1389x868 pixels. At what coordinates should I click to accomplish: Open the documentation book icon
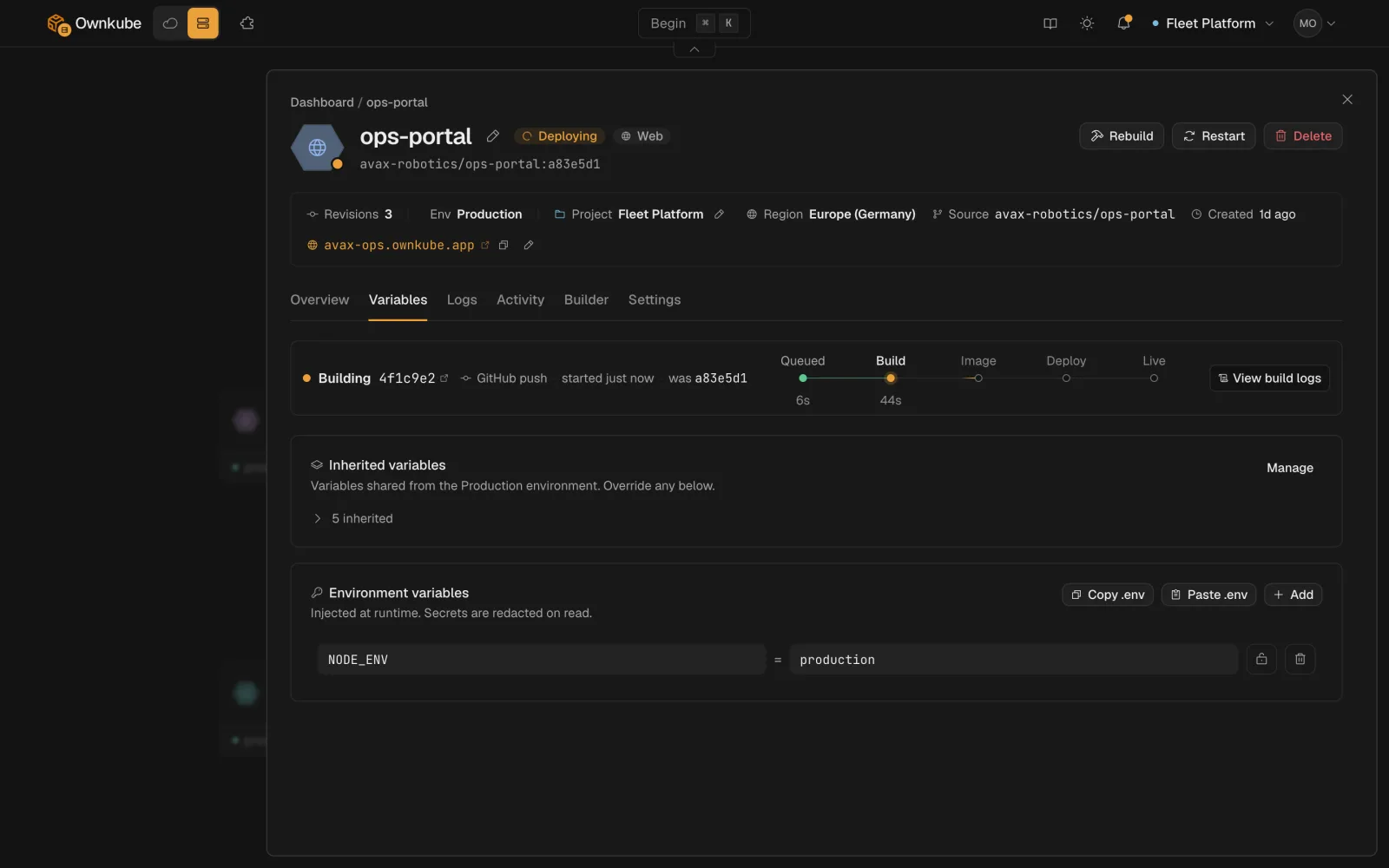[x=1050, y=23]
